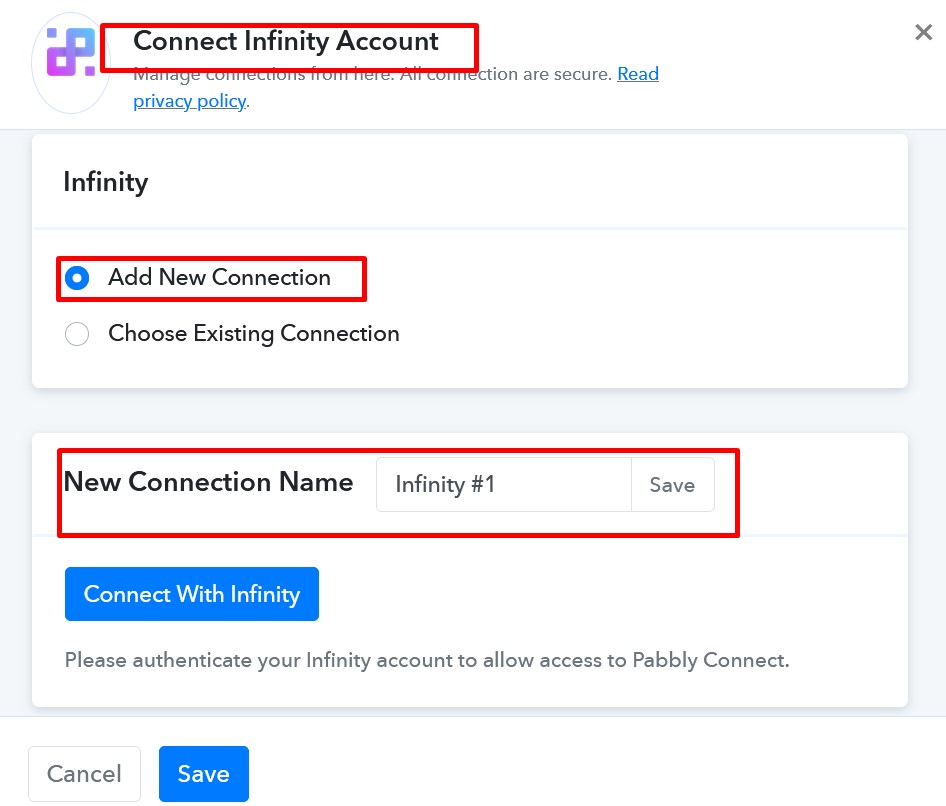Click the connection name field showing Infinity #1

504,484
